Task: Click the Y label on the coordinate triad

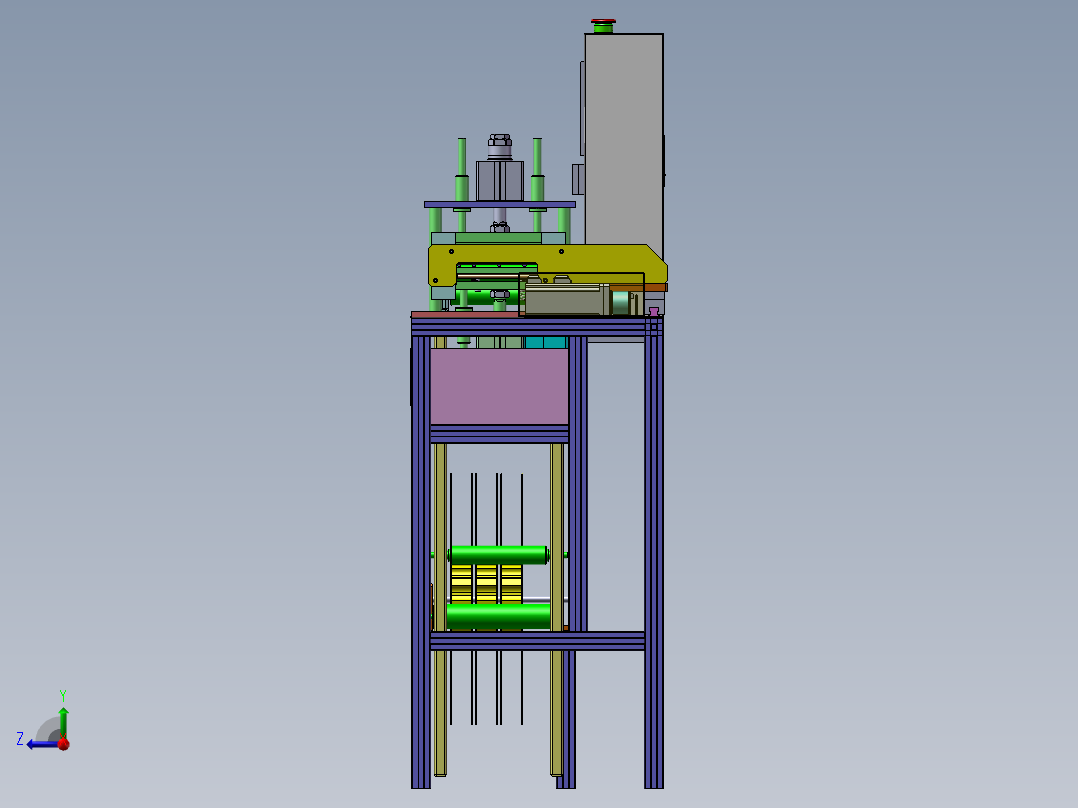Action: (x=63, y=693)
